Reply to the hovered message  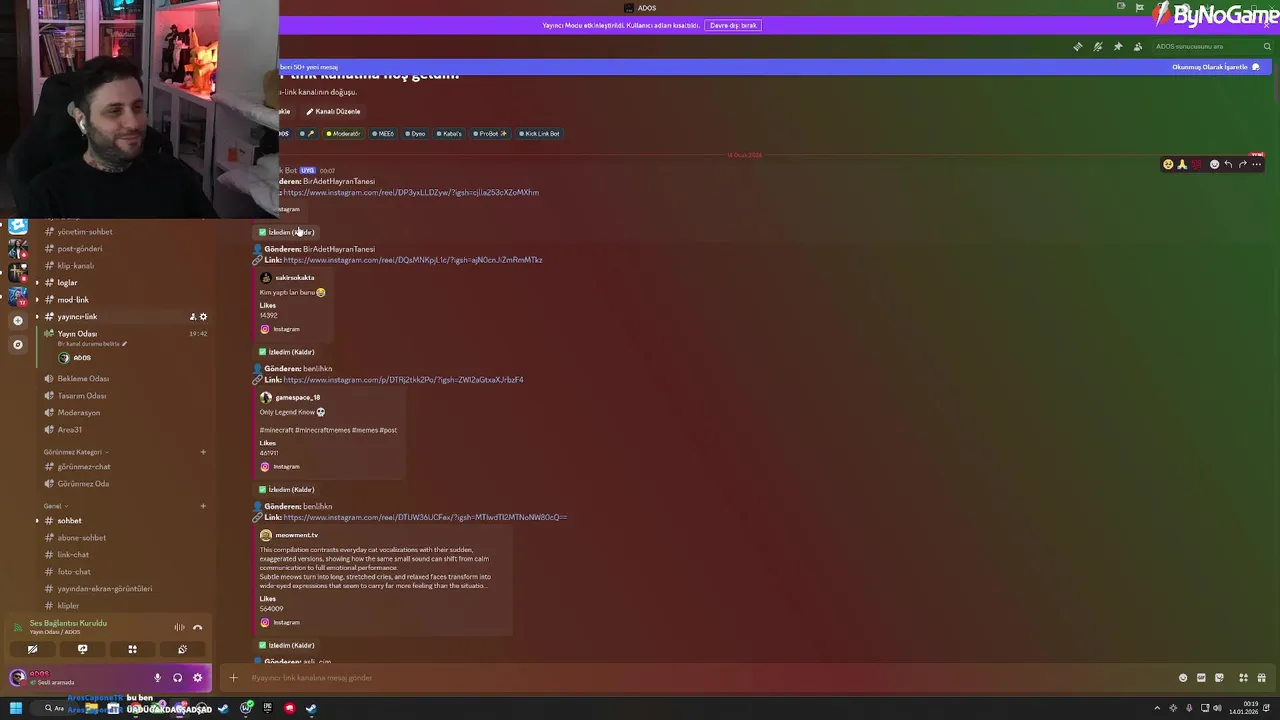[x=1228, y=165]
